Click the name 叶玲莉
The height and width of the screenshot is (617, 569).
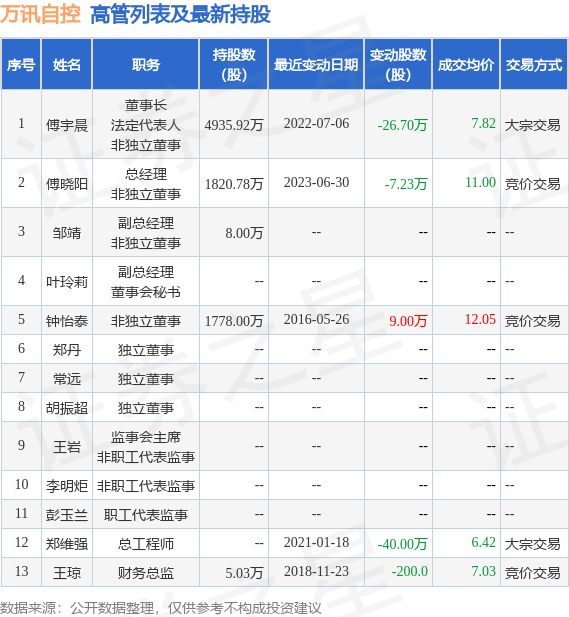[67, 282]
